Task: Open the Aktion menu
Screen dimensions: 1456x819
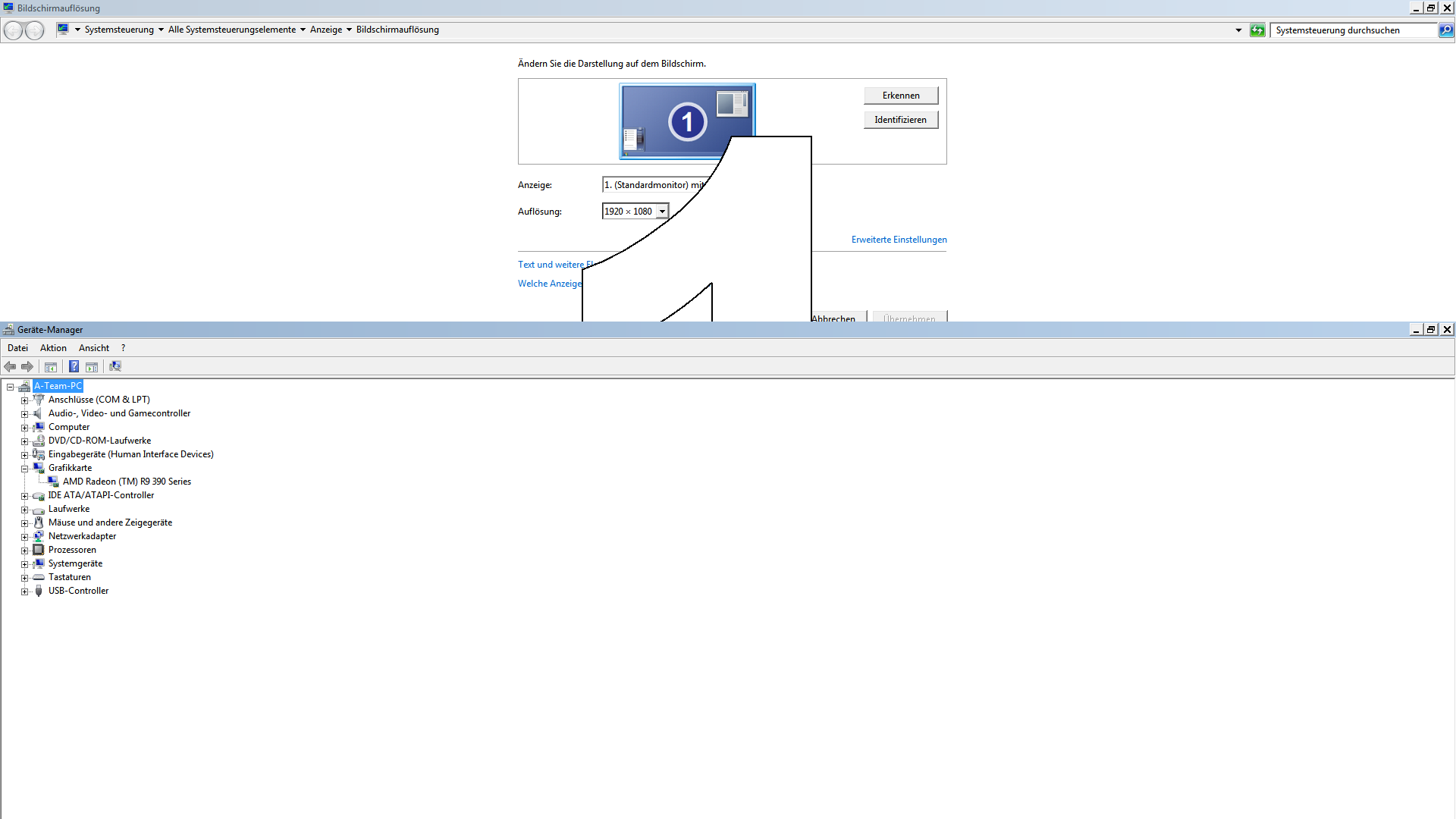Action: click(x=53, y=348)
